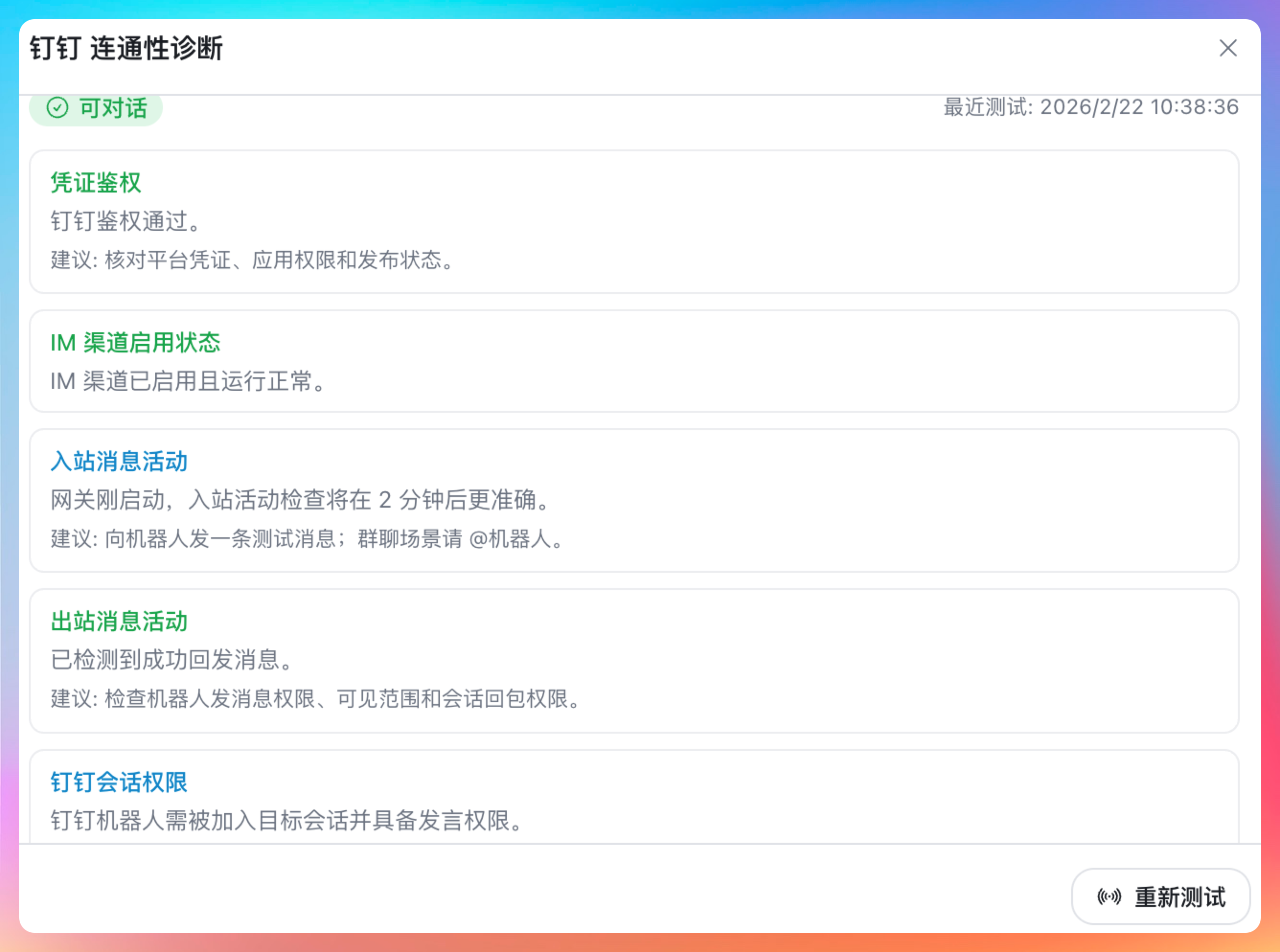Click the 重新测试 retest button
This screenshot has height=952, width=1280.
1160,896
